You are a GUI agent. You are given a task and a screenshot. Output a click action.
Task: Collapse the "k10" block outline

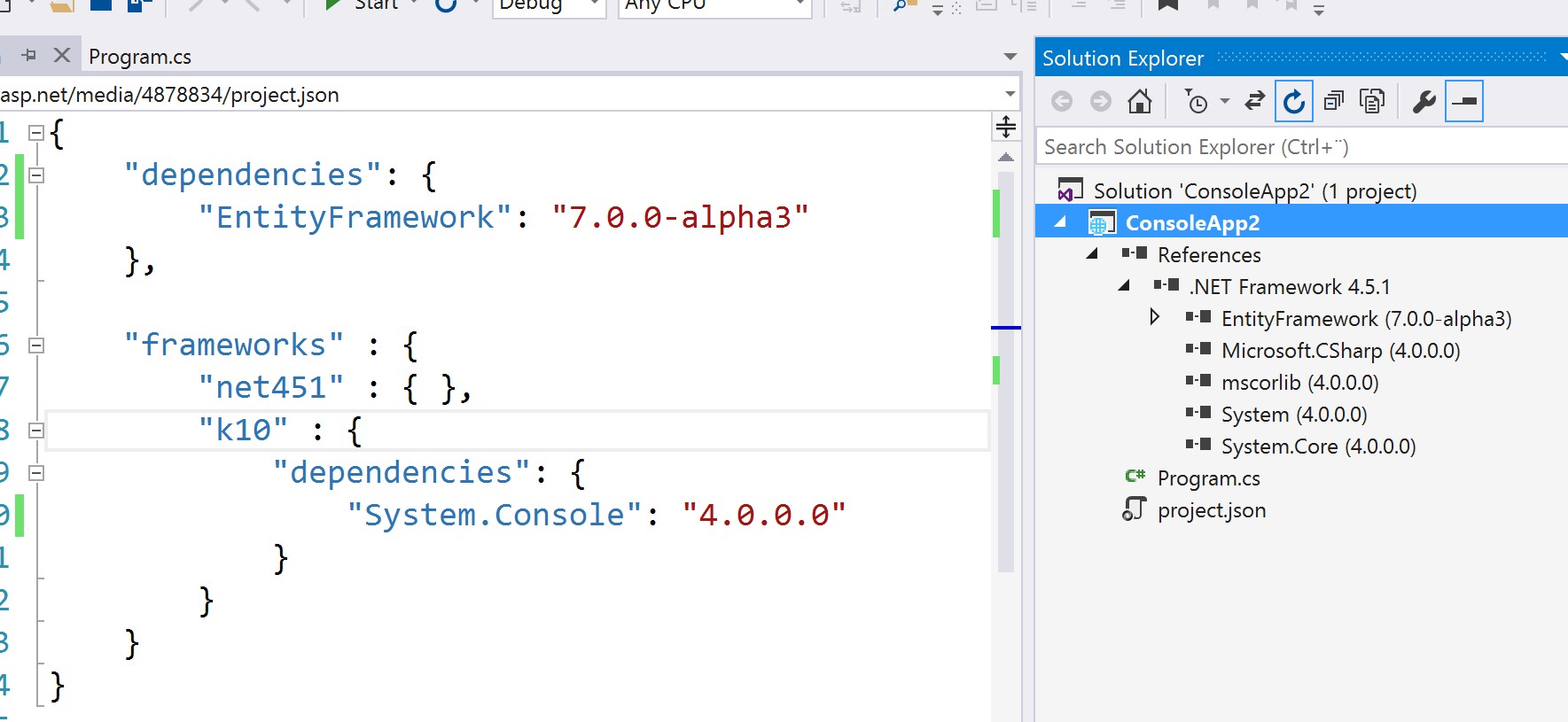click(x=36, y=431)
